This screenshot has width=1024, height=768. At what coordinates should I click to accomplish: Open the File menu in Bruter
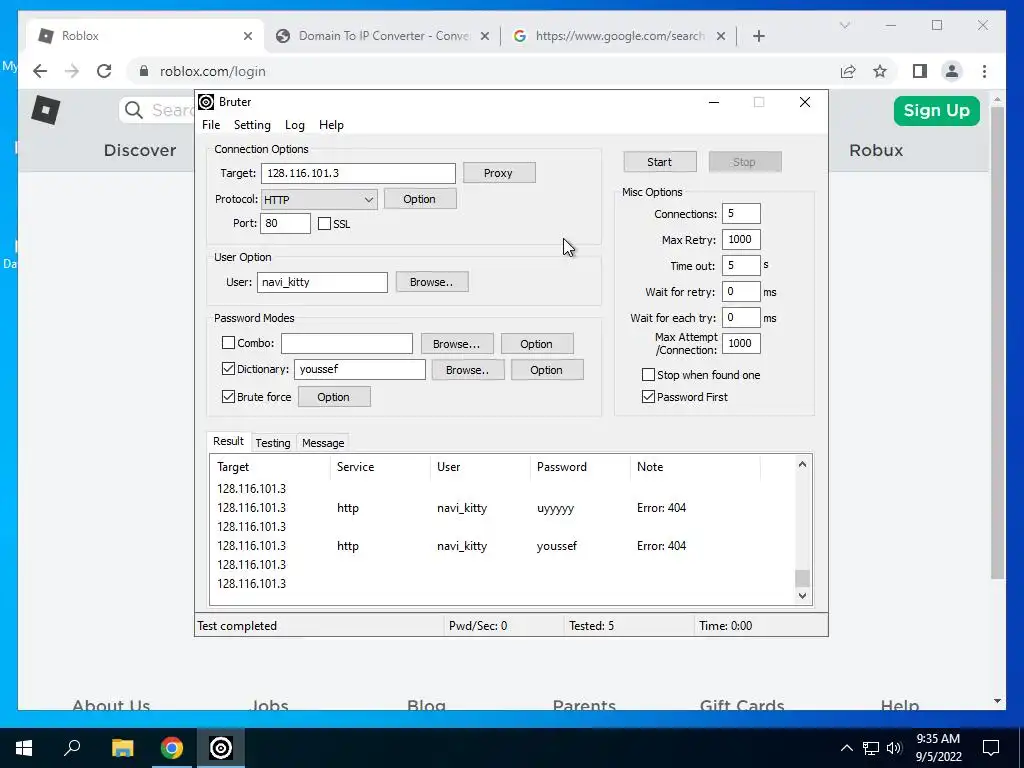tap(211, 125)
